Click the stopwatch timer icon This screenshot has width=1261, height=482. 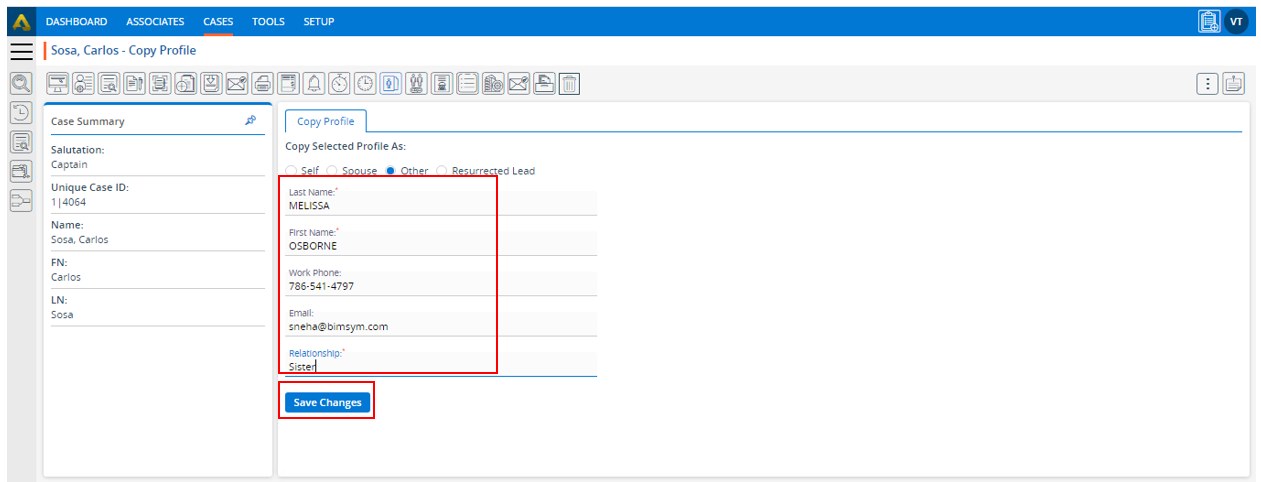click(340, 84)
